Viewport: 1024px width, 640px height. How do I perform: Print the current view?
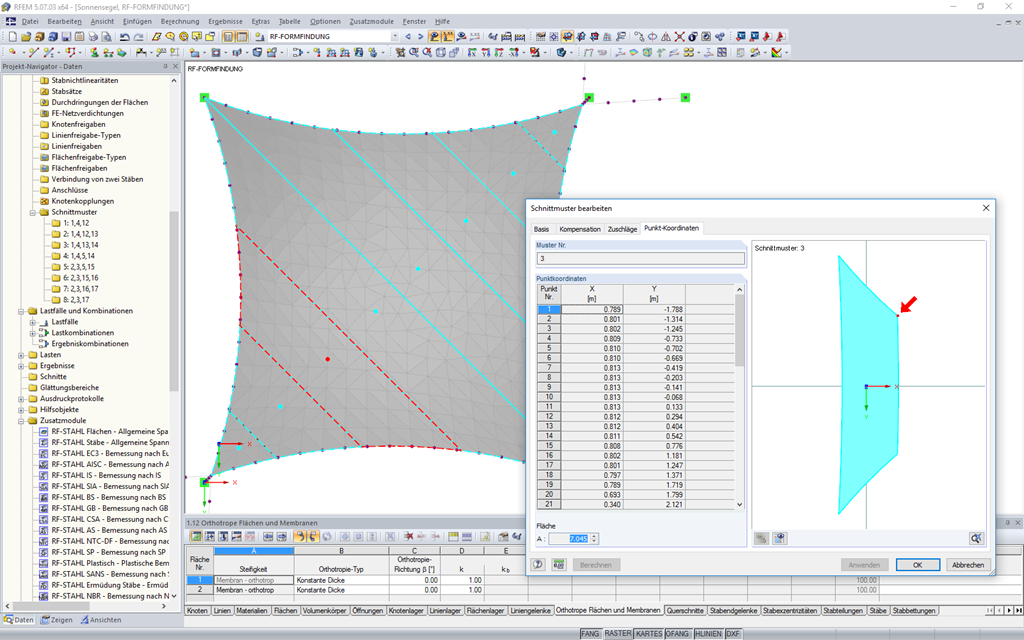(x=93, y=37)
